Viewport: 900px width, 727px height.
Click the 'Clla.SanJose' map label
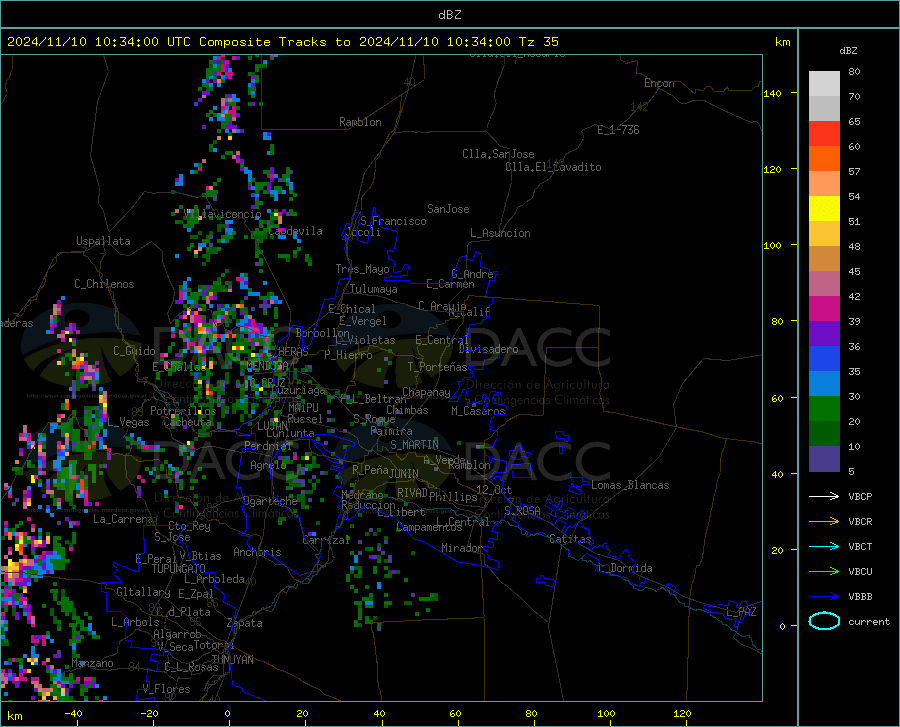(498, 154)
